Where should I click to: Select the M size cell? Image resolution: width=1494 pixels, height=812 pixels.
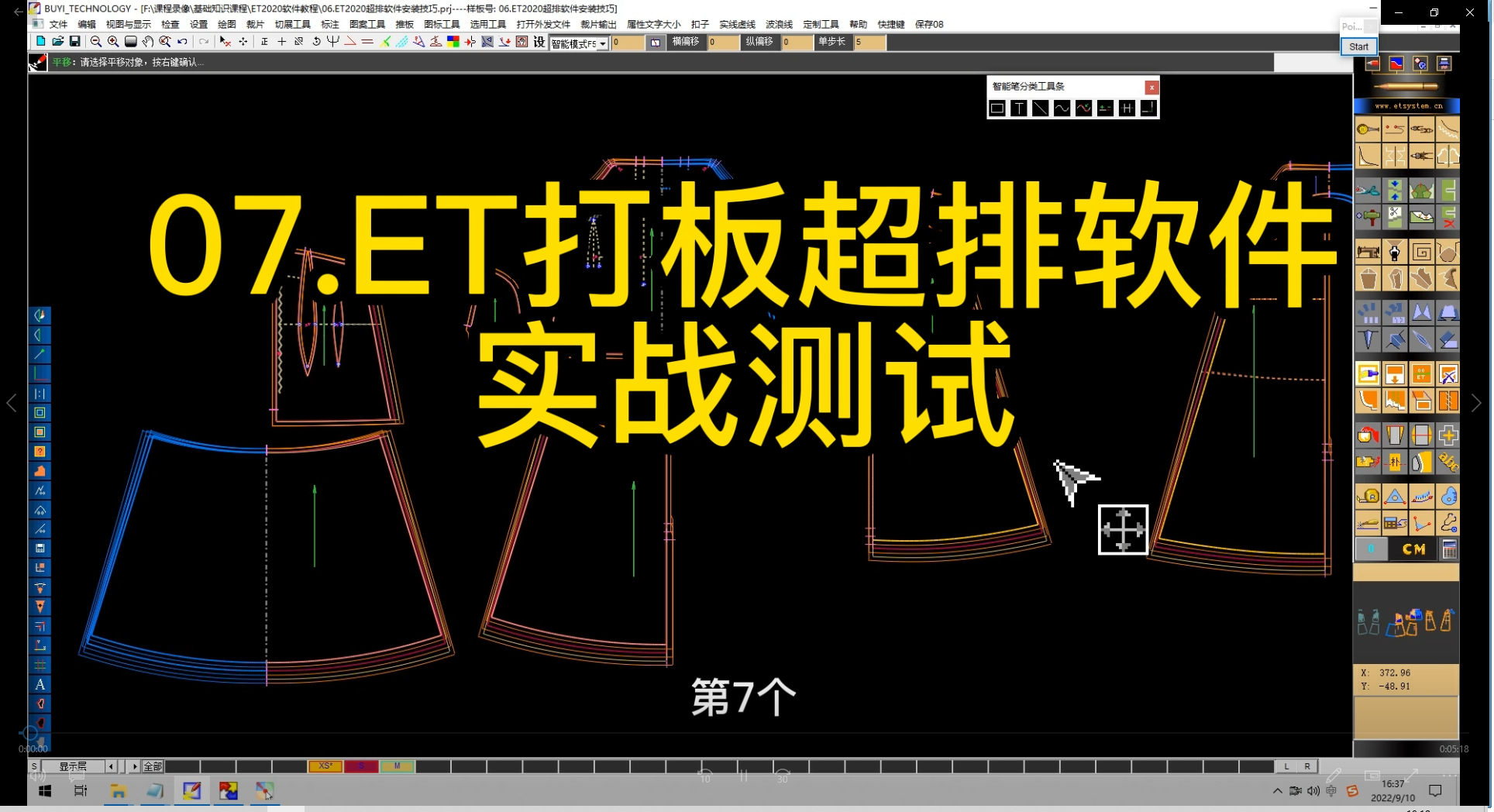click(397, 766)
